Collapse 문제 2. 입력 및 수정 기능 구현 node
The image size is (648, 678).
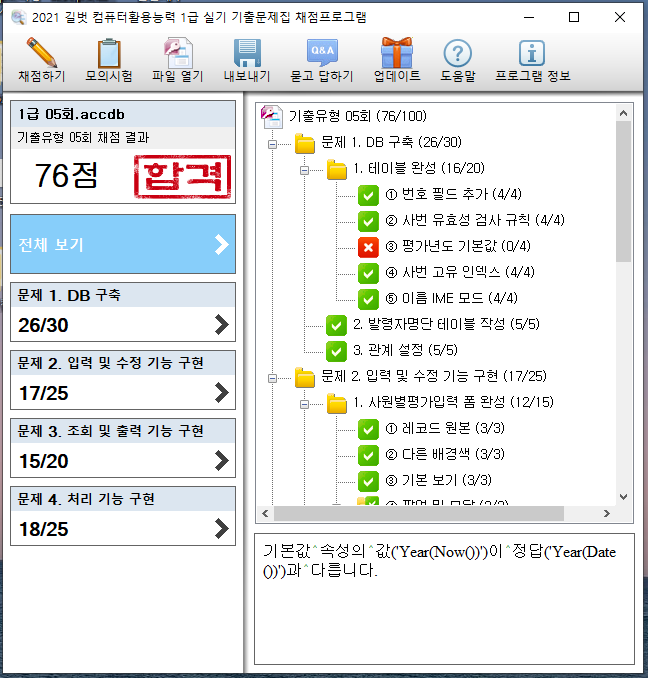272,377
